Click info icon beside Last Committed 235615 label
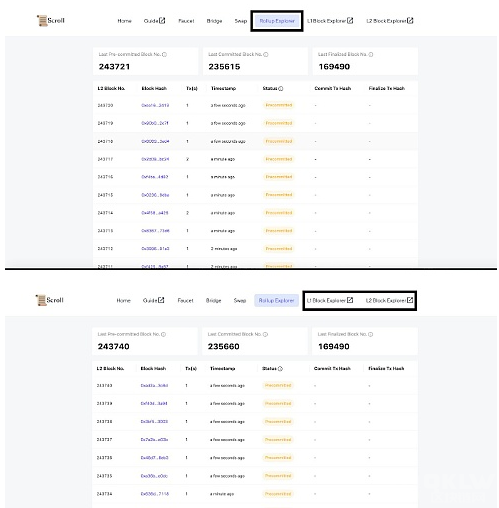This screenshot has width=499, height=508. [x=266, y=54]
